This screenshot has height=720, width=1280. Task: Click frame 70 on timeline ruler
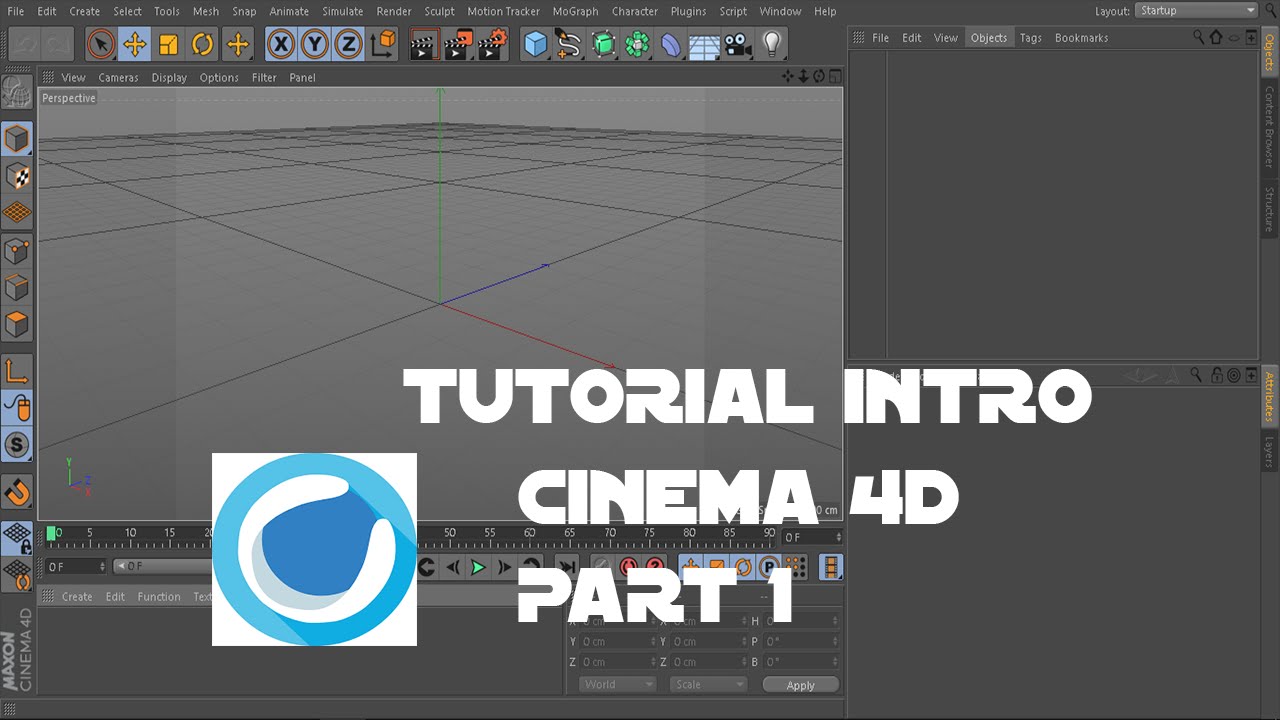click(x=610, y=533)
